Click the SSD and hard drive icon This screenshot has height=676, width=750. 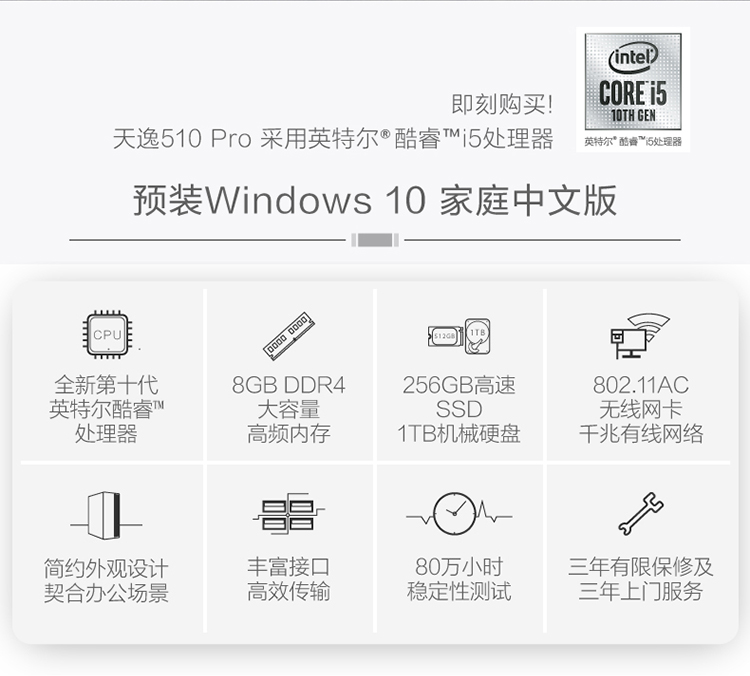point(459,336)
